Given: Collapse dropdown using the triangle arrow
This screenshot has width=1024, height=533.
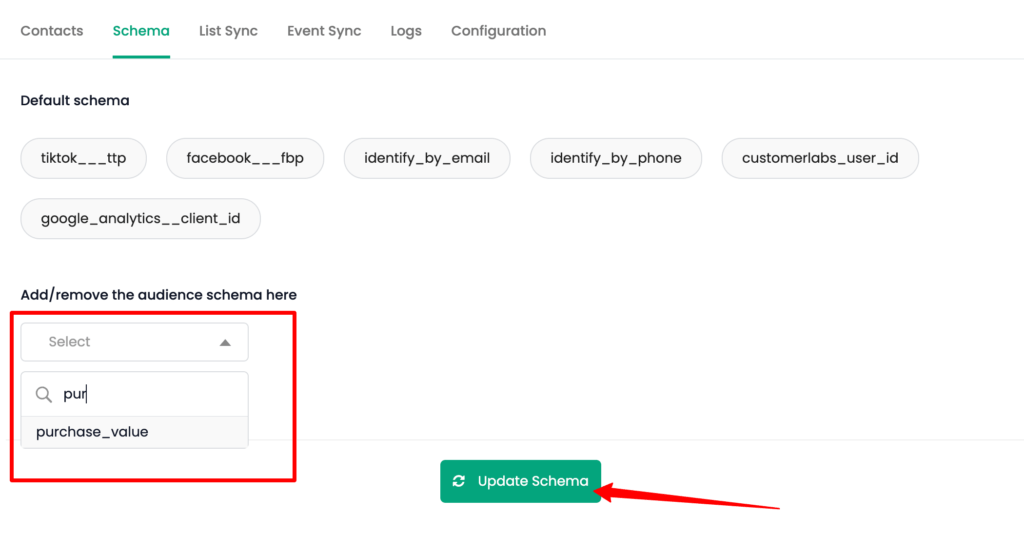Looking at the screenshot, I should coord(225,342).
